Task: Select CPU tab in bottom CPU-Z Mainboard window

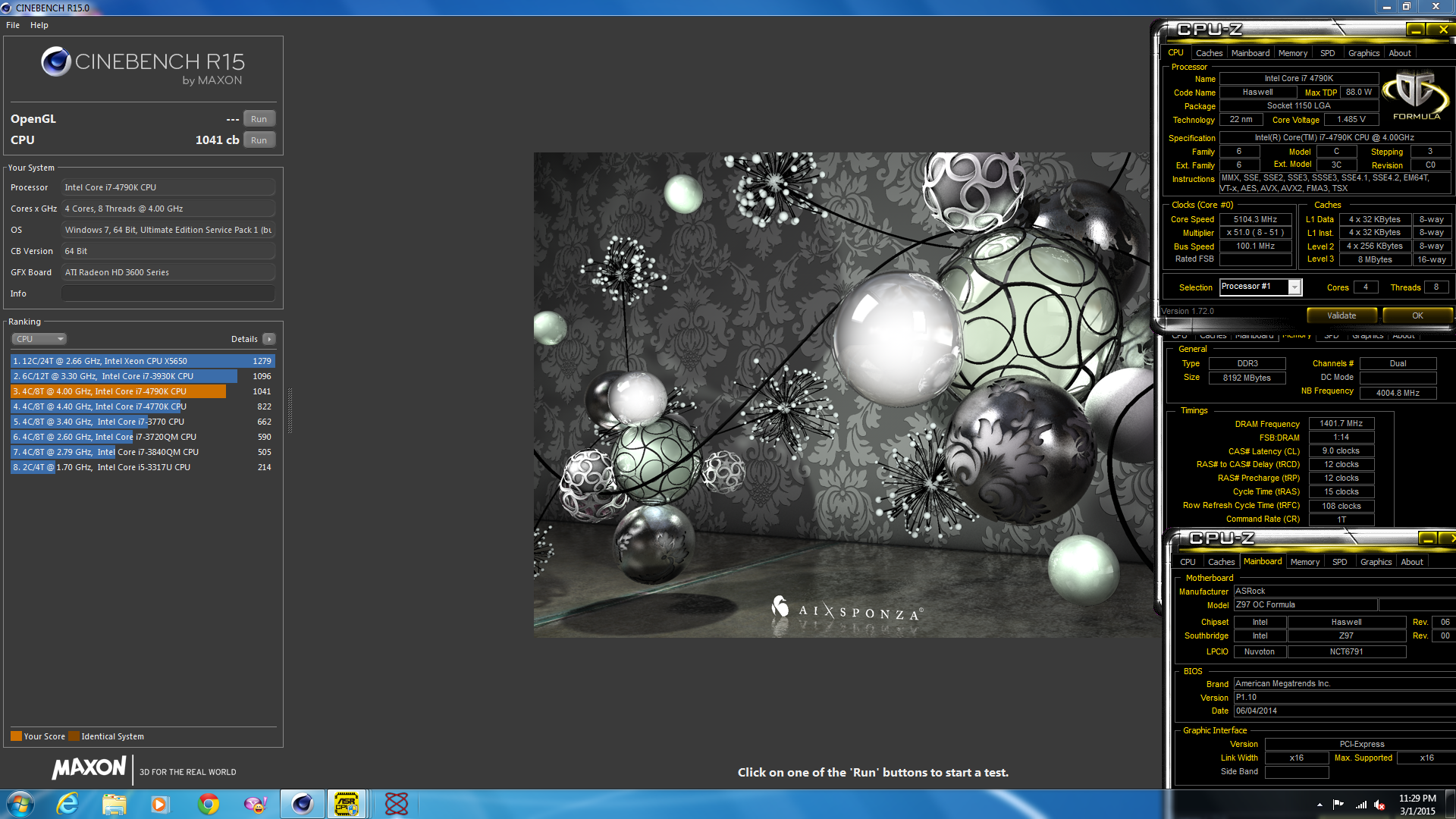Action: point(1188,562)
